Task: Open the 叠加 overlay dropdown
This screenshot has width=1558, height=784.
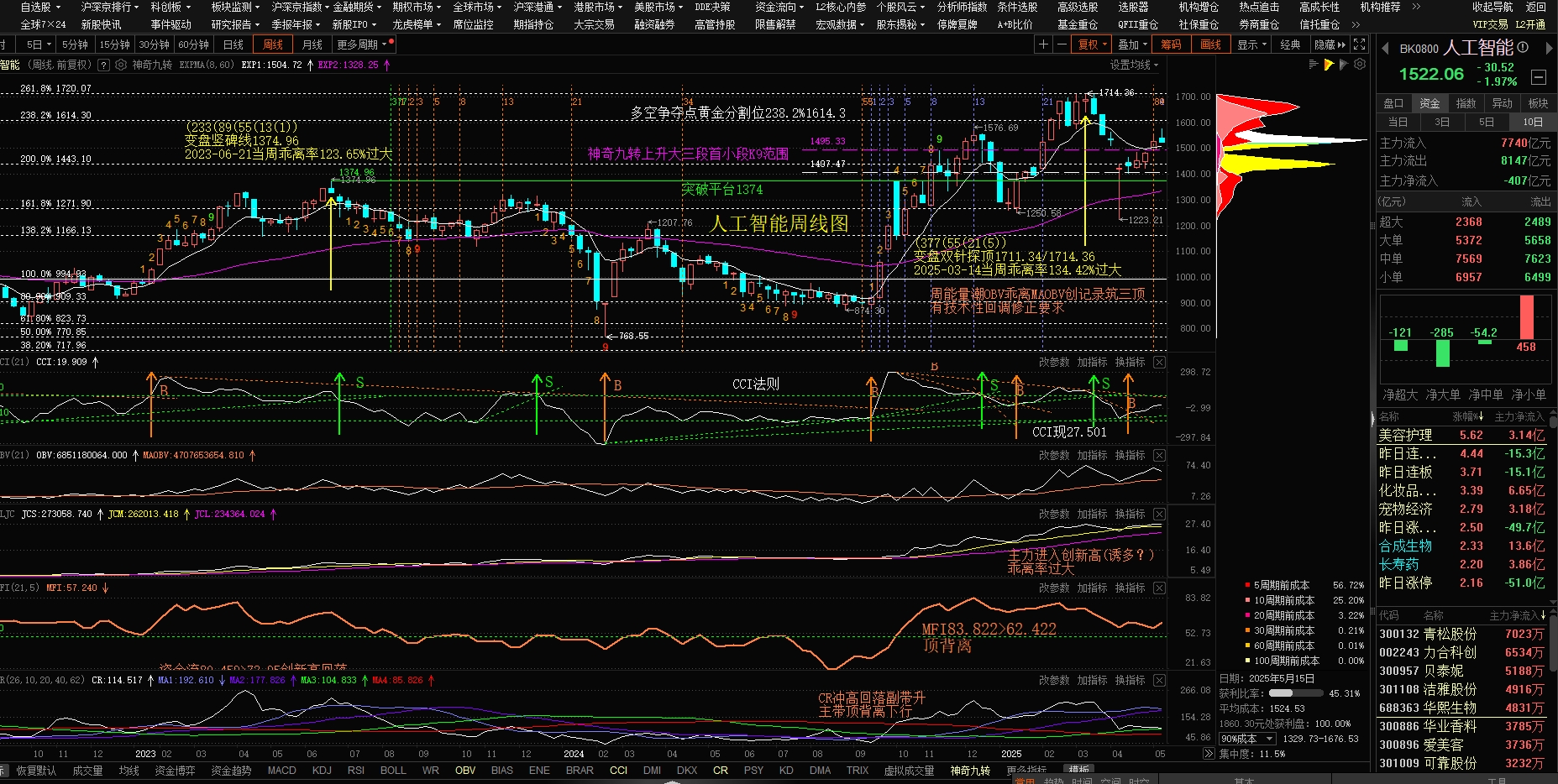Action: [1132, 44]
